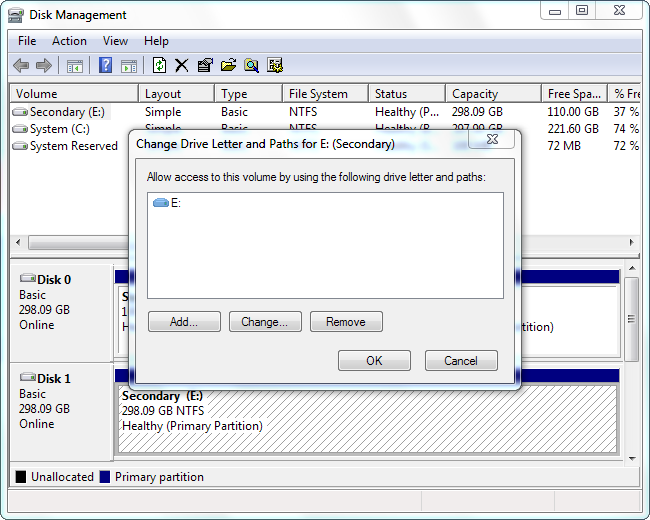The image size is (650, 520).
Task: Open Properties toolbar icon
Action: pos(205,65)
